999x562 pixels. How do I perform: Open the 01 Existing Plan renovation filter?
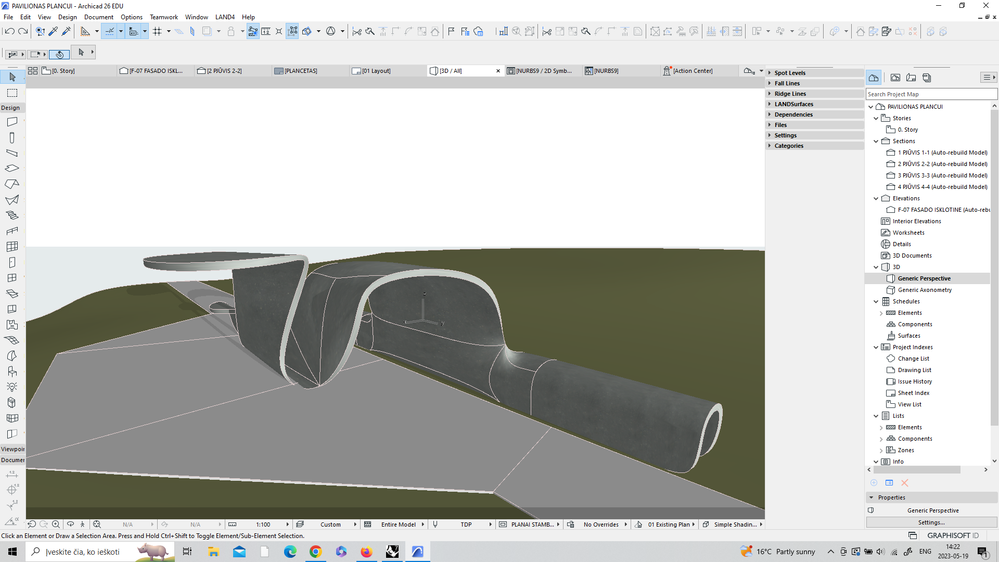(668, 524)
